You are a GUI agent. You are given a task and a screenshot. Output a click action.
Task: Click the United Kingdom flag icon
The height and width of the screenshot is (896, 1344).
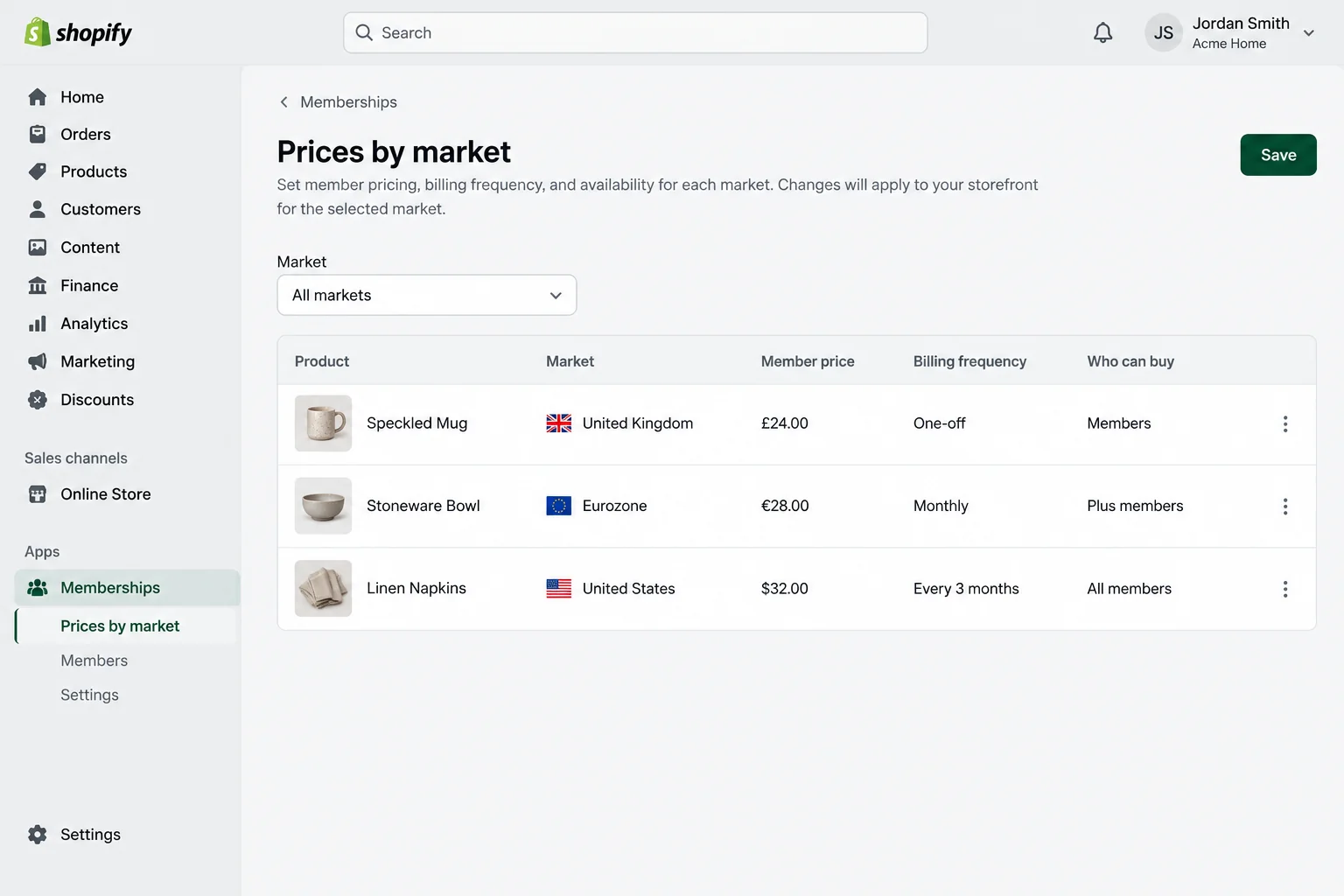(x=559, y=423)
